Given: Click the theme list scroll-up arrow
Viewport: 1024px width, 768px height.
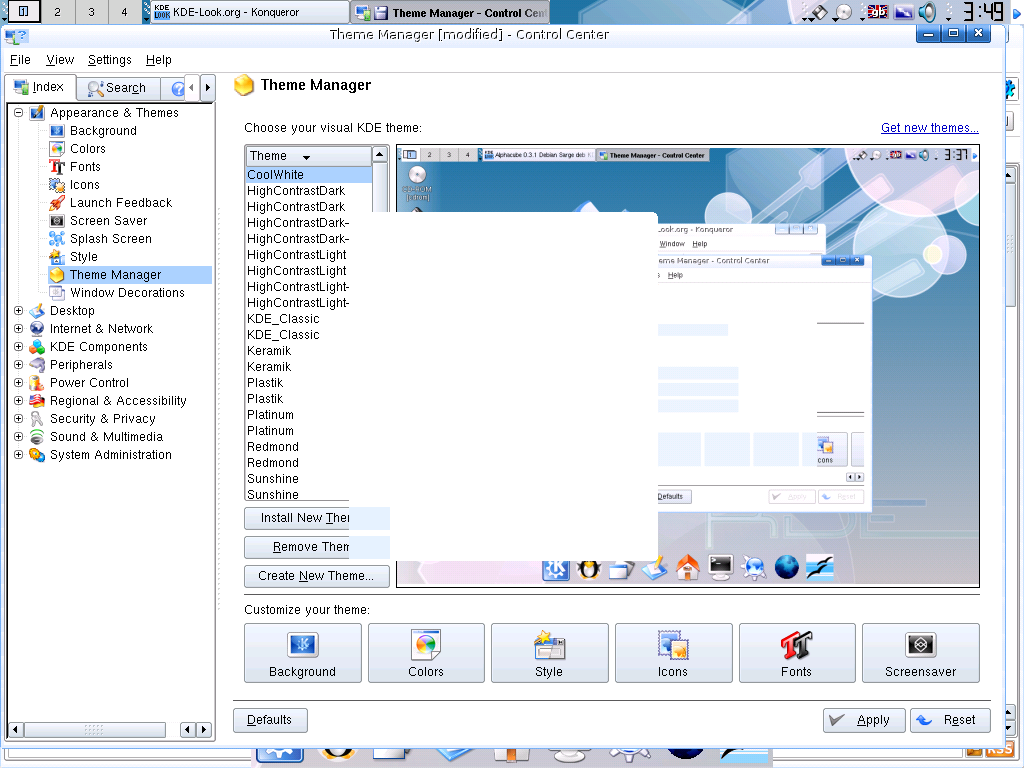Looking at the screenshot, I should tap(379, 155).
